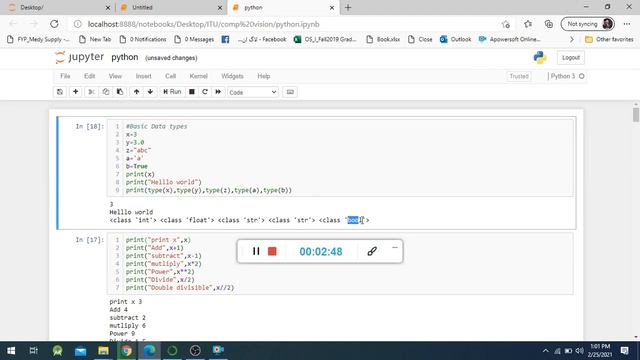
Task: Open the Code cell type dropdown
Action: (x=253, y=92)
